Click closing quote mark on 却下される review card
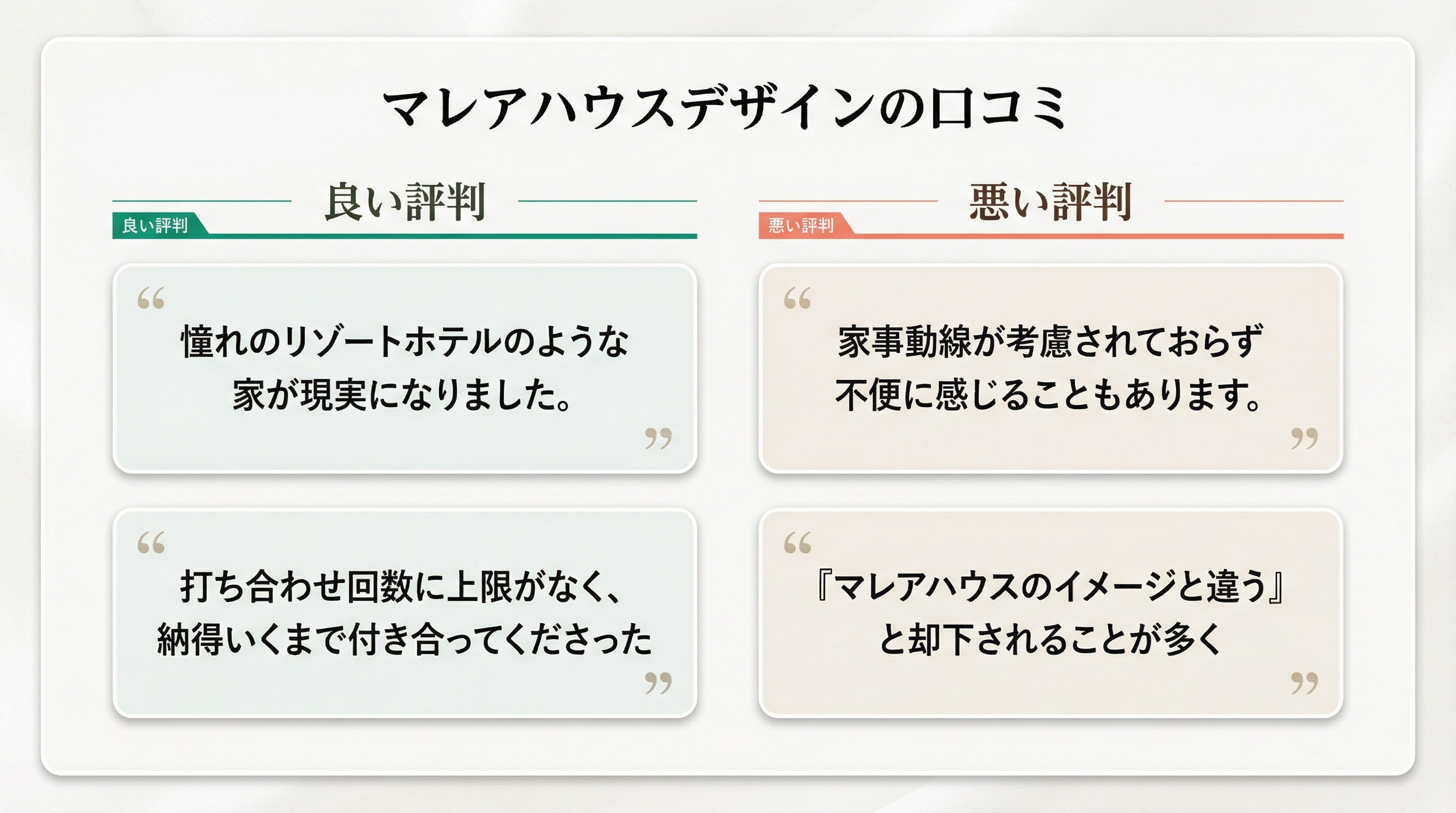This screenshot has height=813, width=1456. coord(1305,683)
